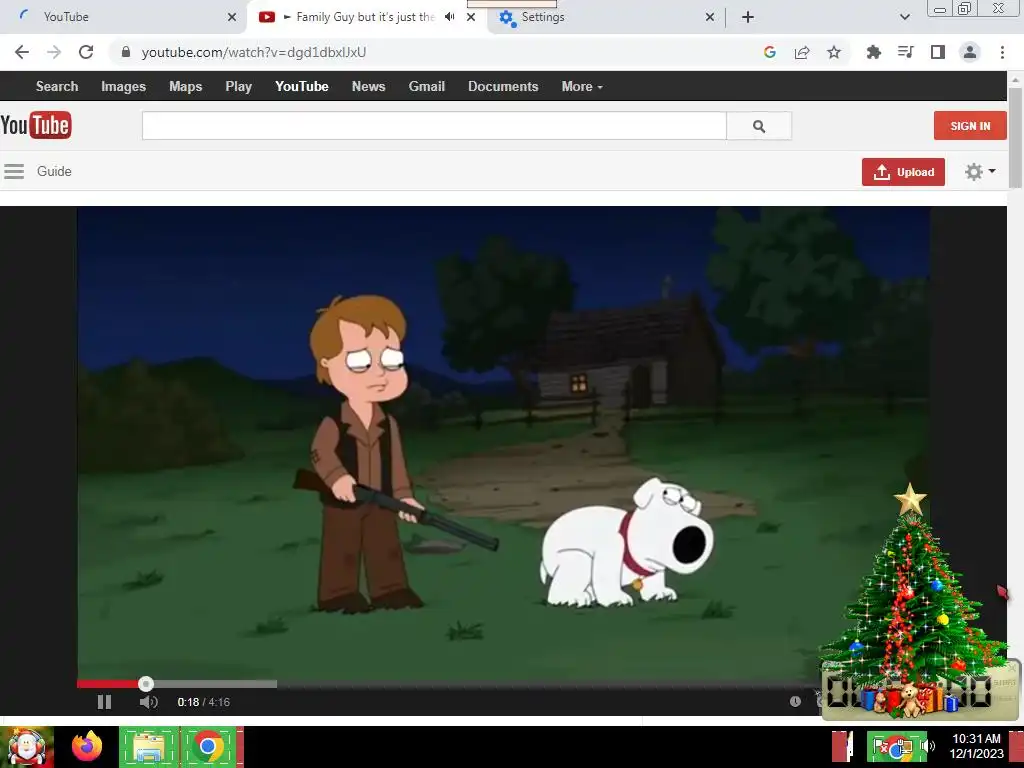
Task: Open the Chrome three-dot menu
Action: (1002, 52)
